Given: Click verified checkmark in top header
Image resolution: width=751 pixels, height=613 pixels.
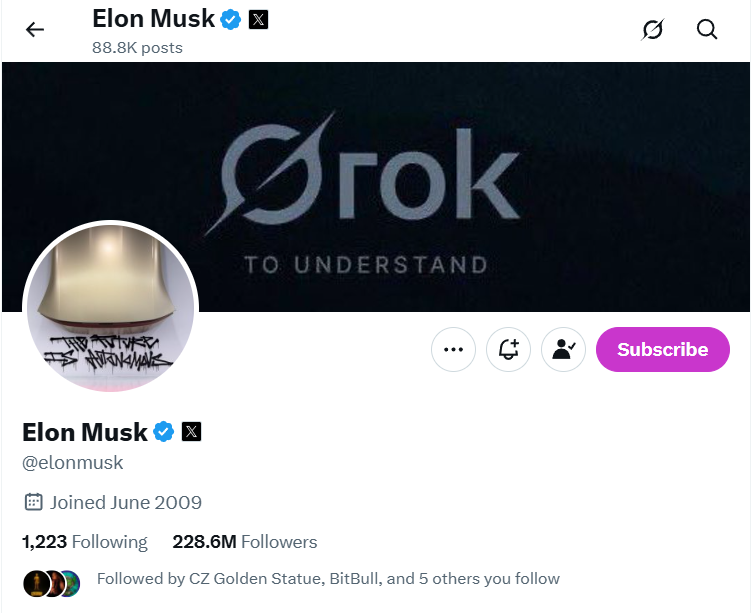Looking at the screenshot, I should tap(231, 19).
